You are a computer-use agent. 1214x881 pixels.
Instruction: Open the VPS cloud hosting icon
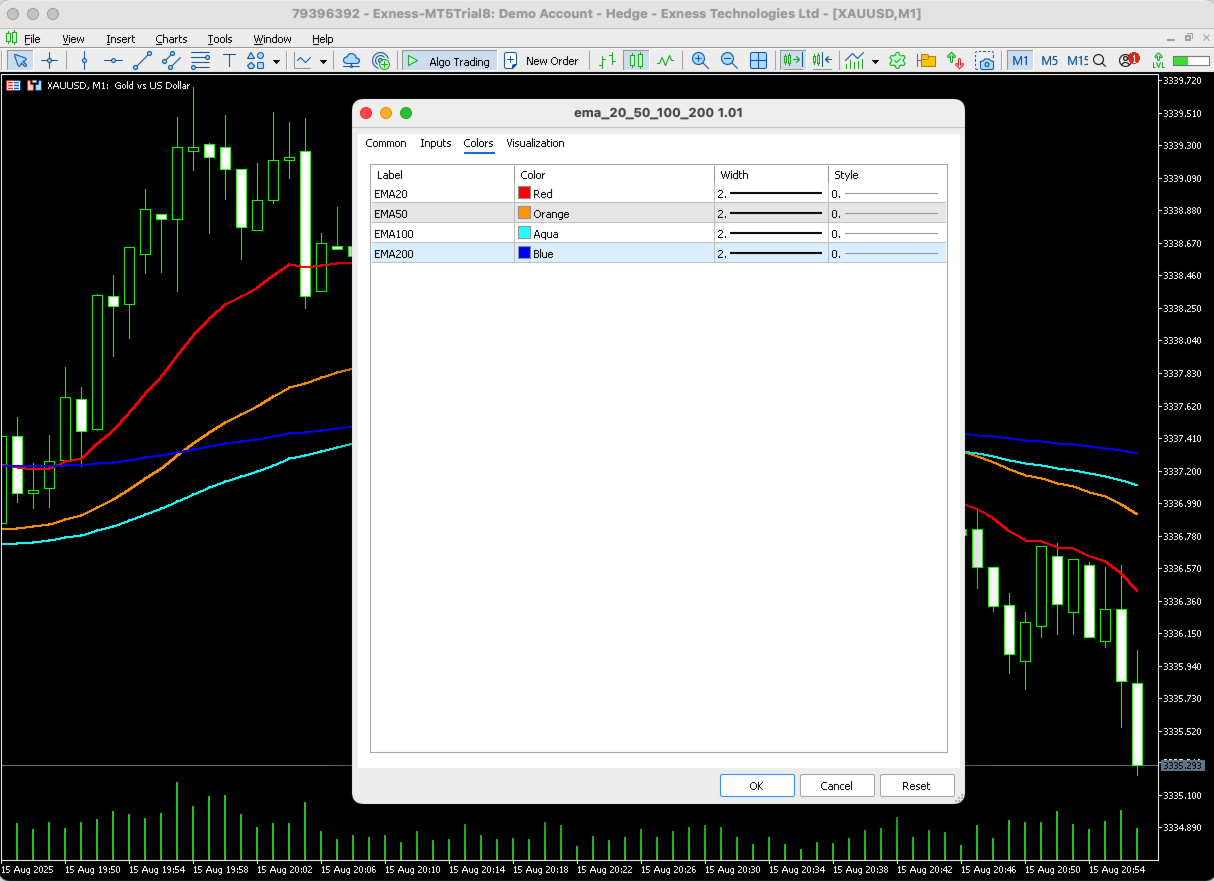(351, 61)
